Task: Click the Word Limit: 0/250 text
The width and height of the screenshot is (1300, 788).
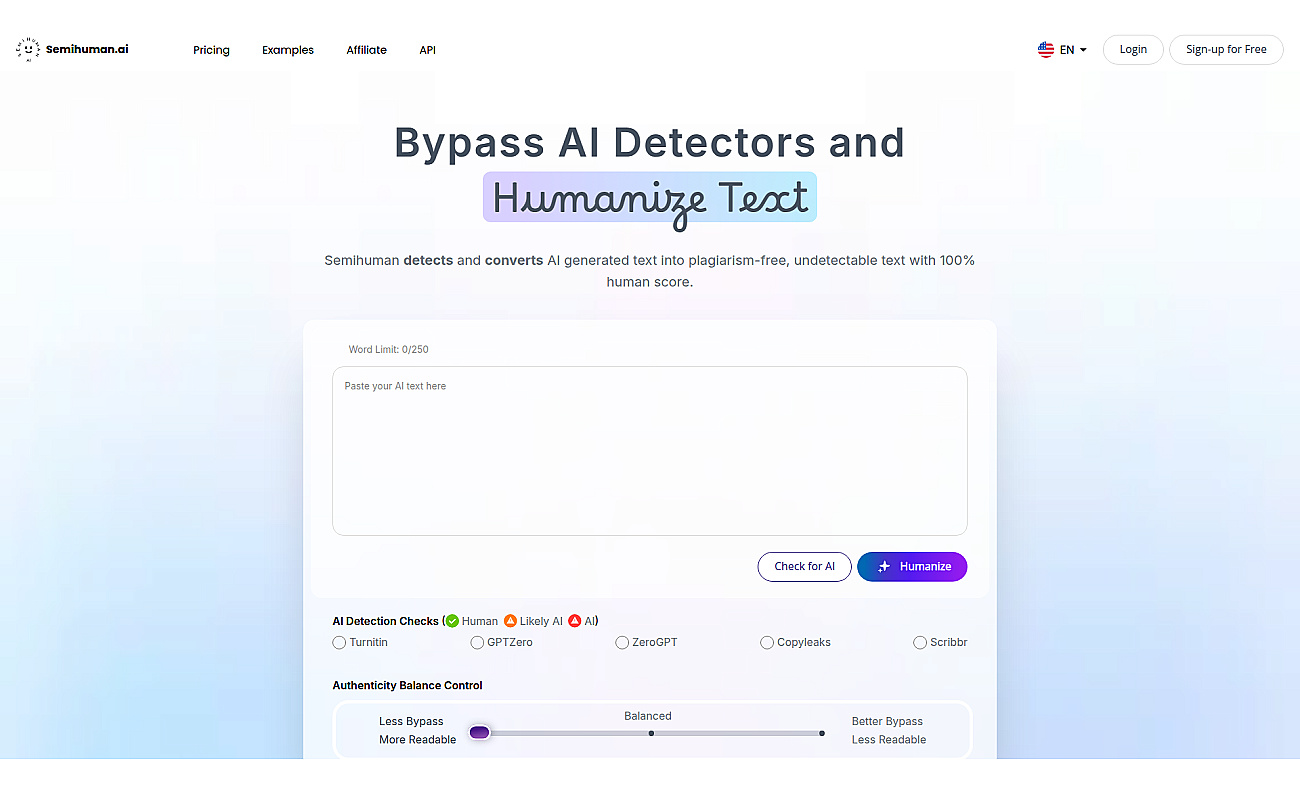Action: [x=388, y=350]
